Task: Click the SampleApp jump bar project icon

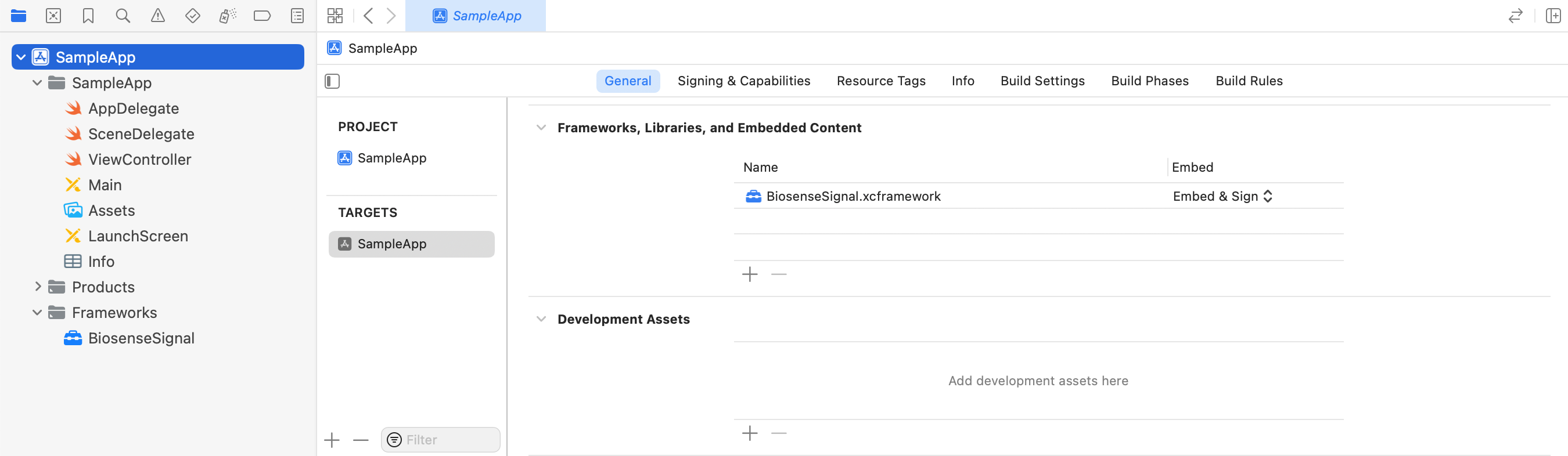Action: click(x=334, y=48)
